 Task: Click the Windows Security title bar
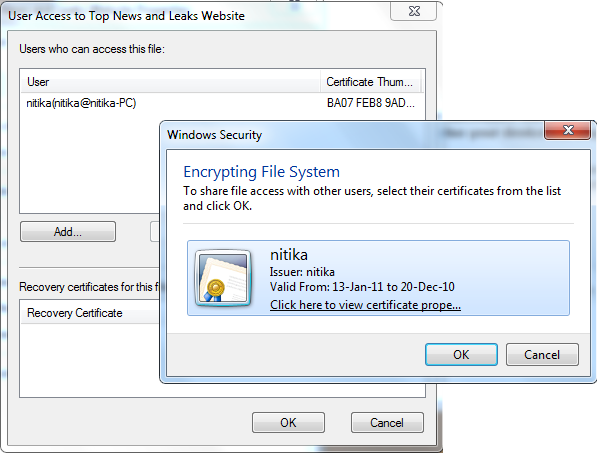click(354, 134)
